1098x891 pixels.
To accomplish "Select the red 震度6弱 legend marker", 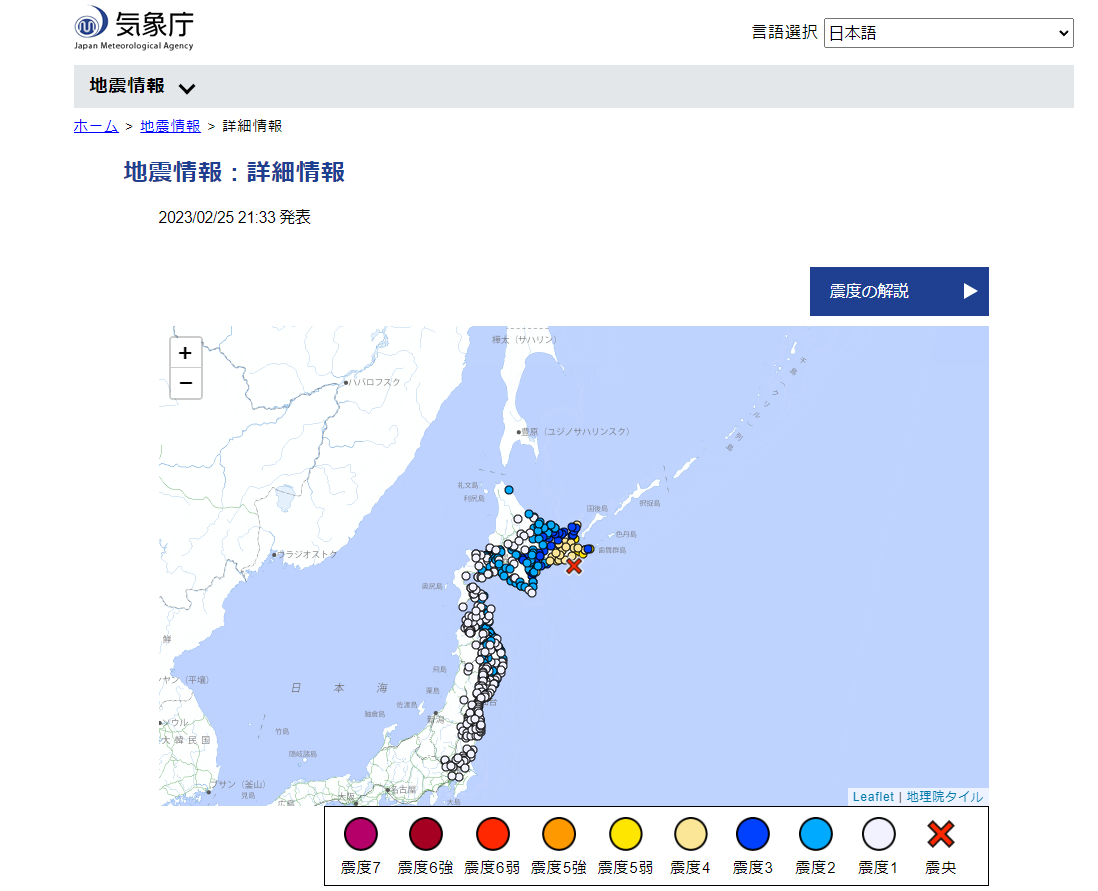I will coord(493,833).
